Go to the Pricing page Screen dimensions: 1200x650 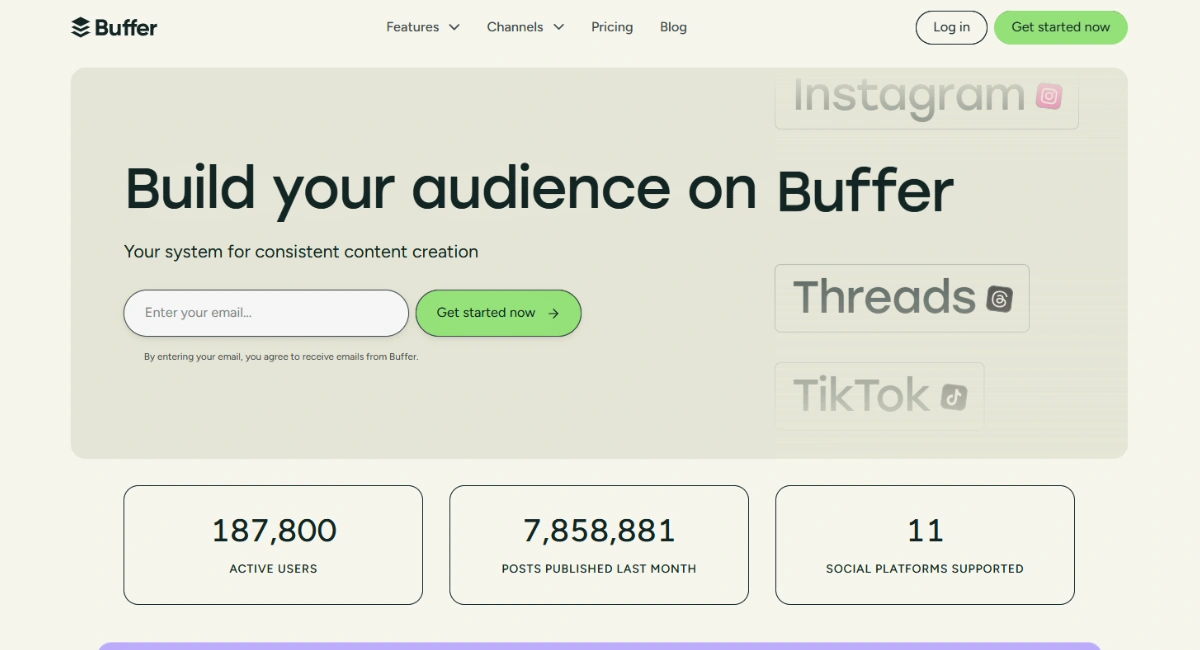[x=612, y=27]
